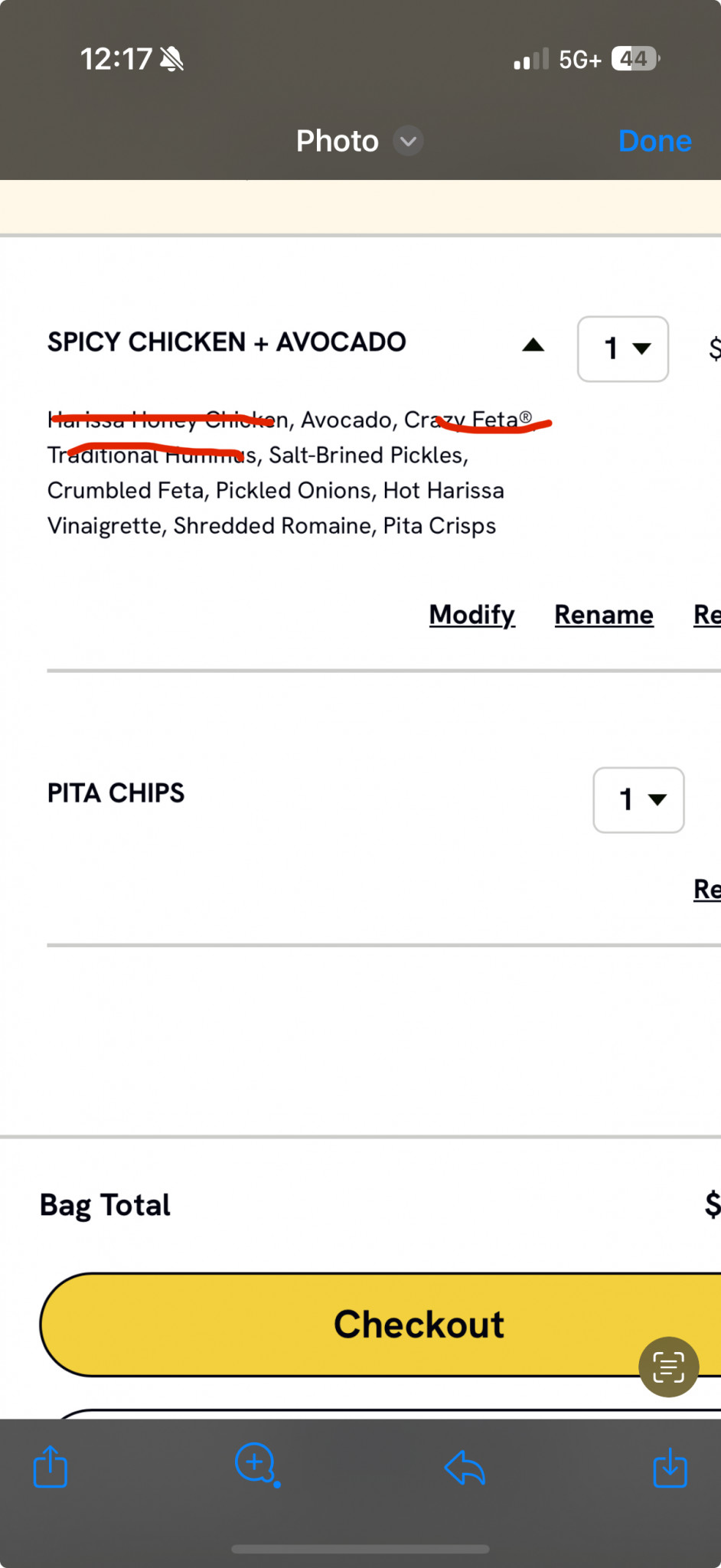This screenshot has width=721, height=1568.
Task: Tap the silent mode bell icon
Action: (x=172, y=59)
